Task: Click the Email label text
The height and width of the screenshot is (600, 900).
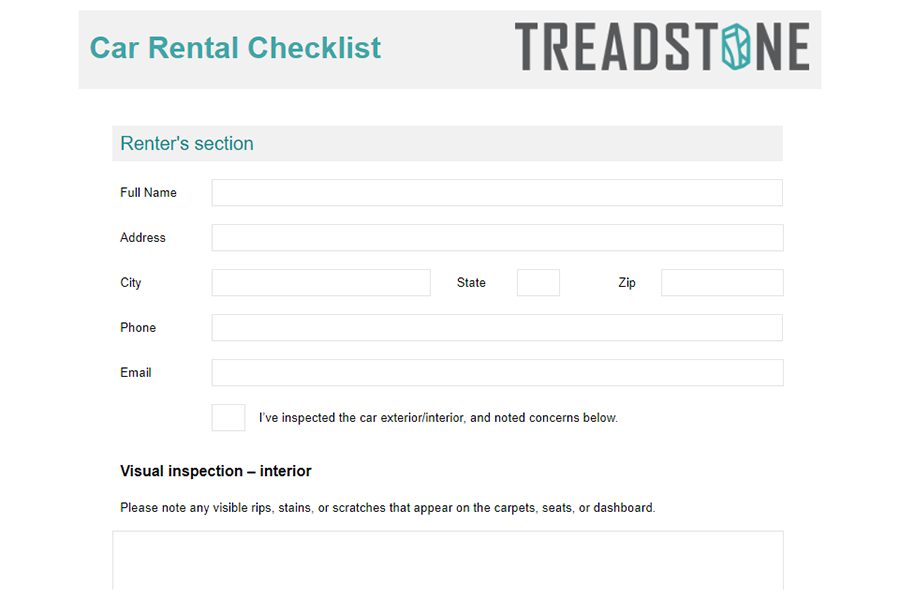Action: [135, 373]
